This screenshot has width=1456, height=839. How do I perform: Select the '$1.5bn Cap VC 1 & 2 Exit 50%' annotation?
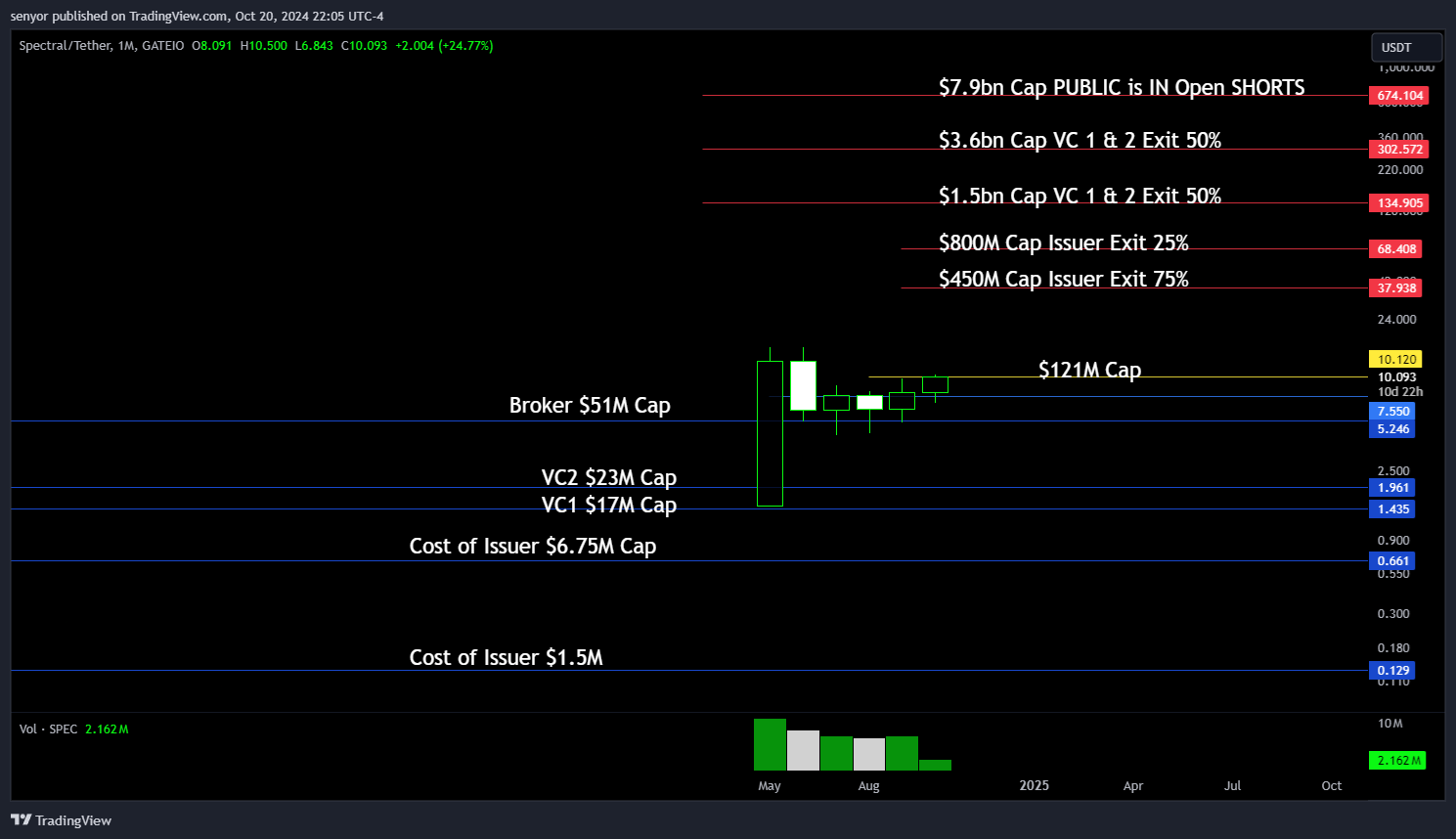point(1080,197)
